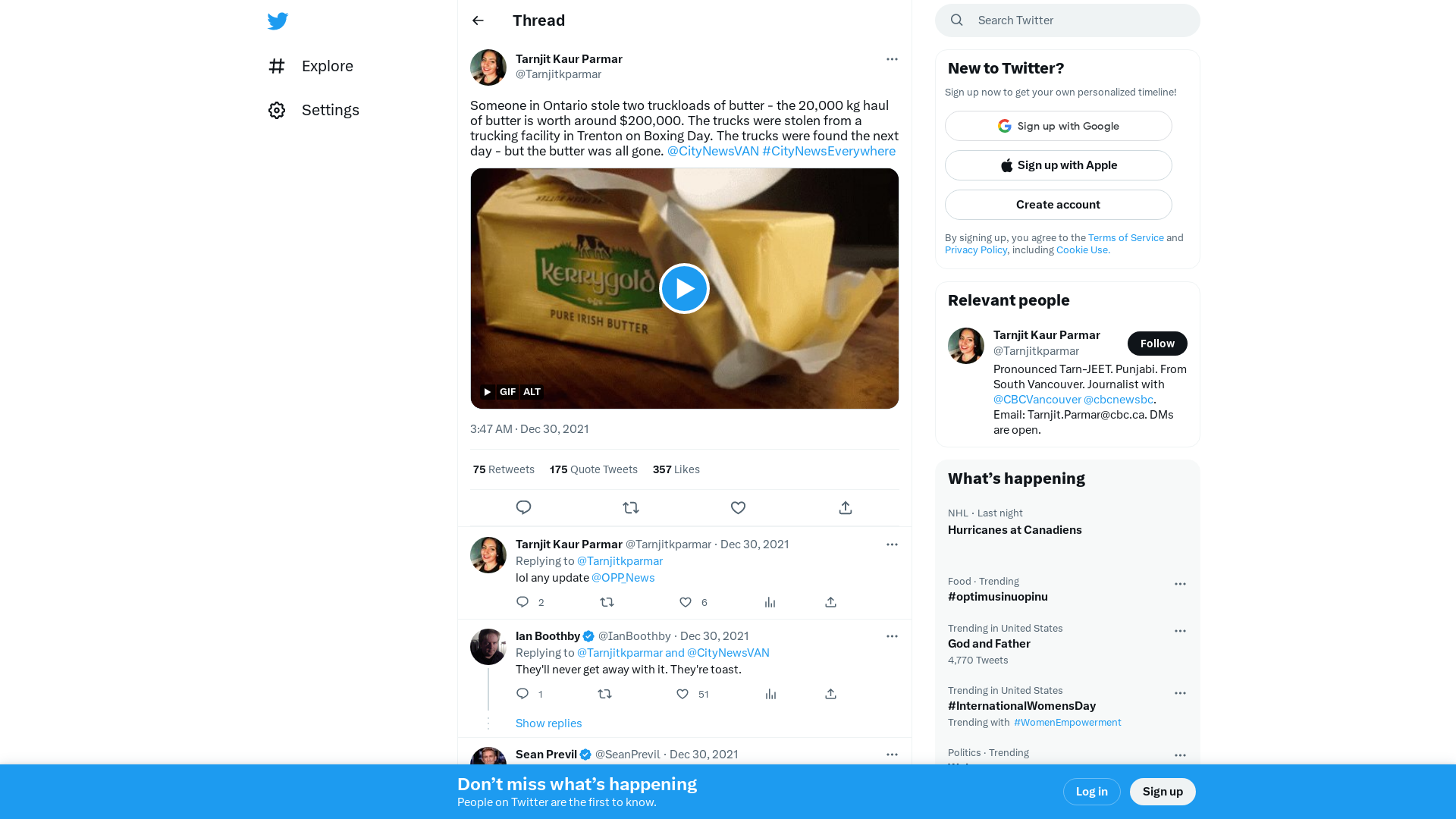Reply to the 'lol any update' tweet

coord(522,602)
